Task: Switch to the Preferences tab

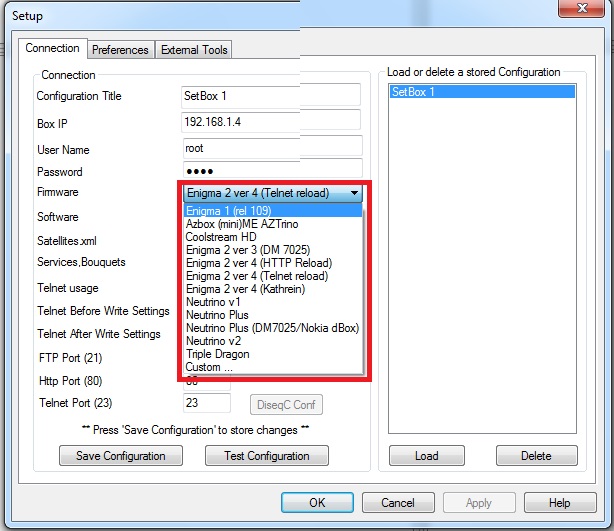Action: pyautogui.click(x=120, y=49)
